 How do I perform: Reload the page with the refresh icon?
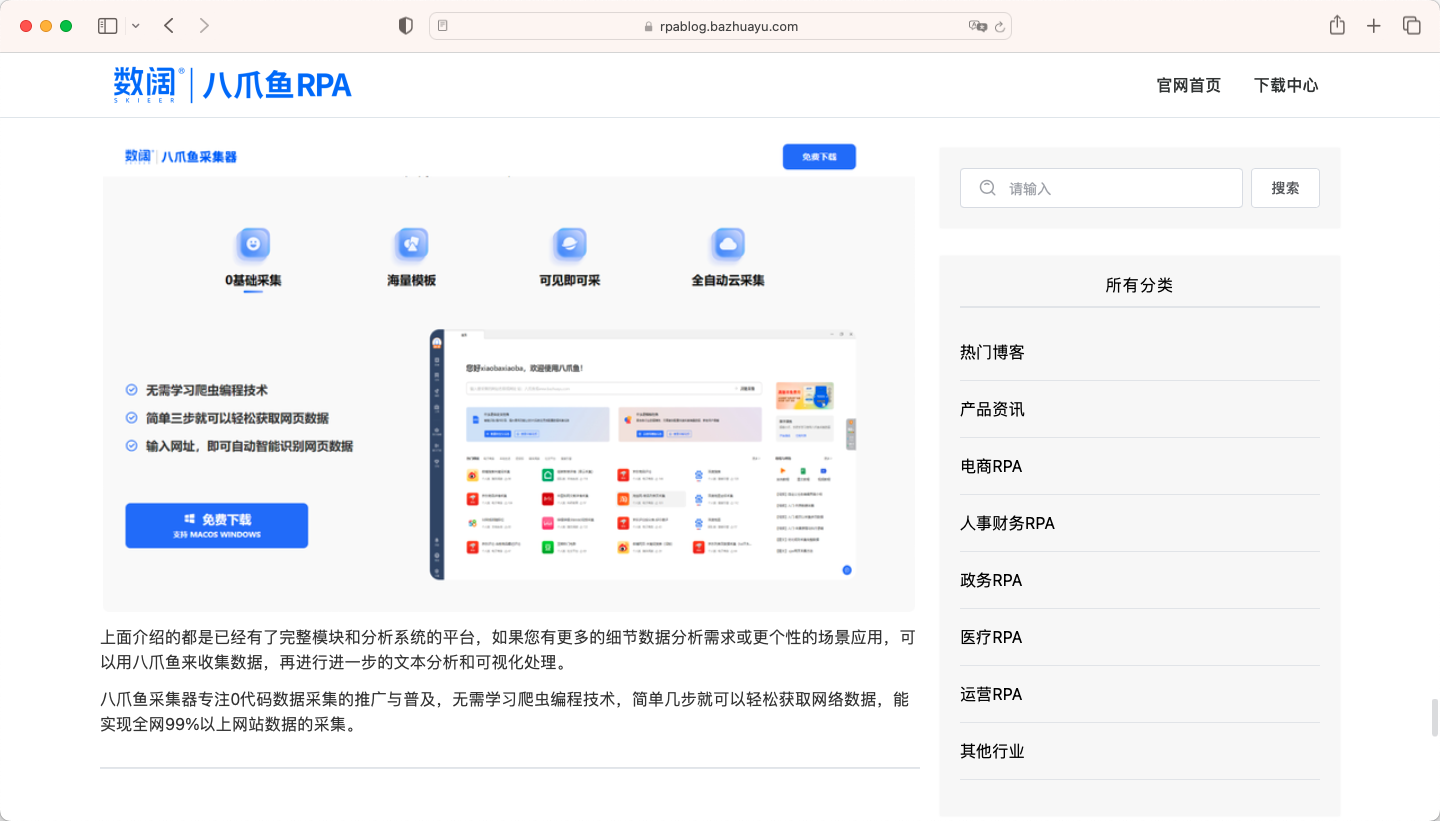click(x=999, y=27)
